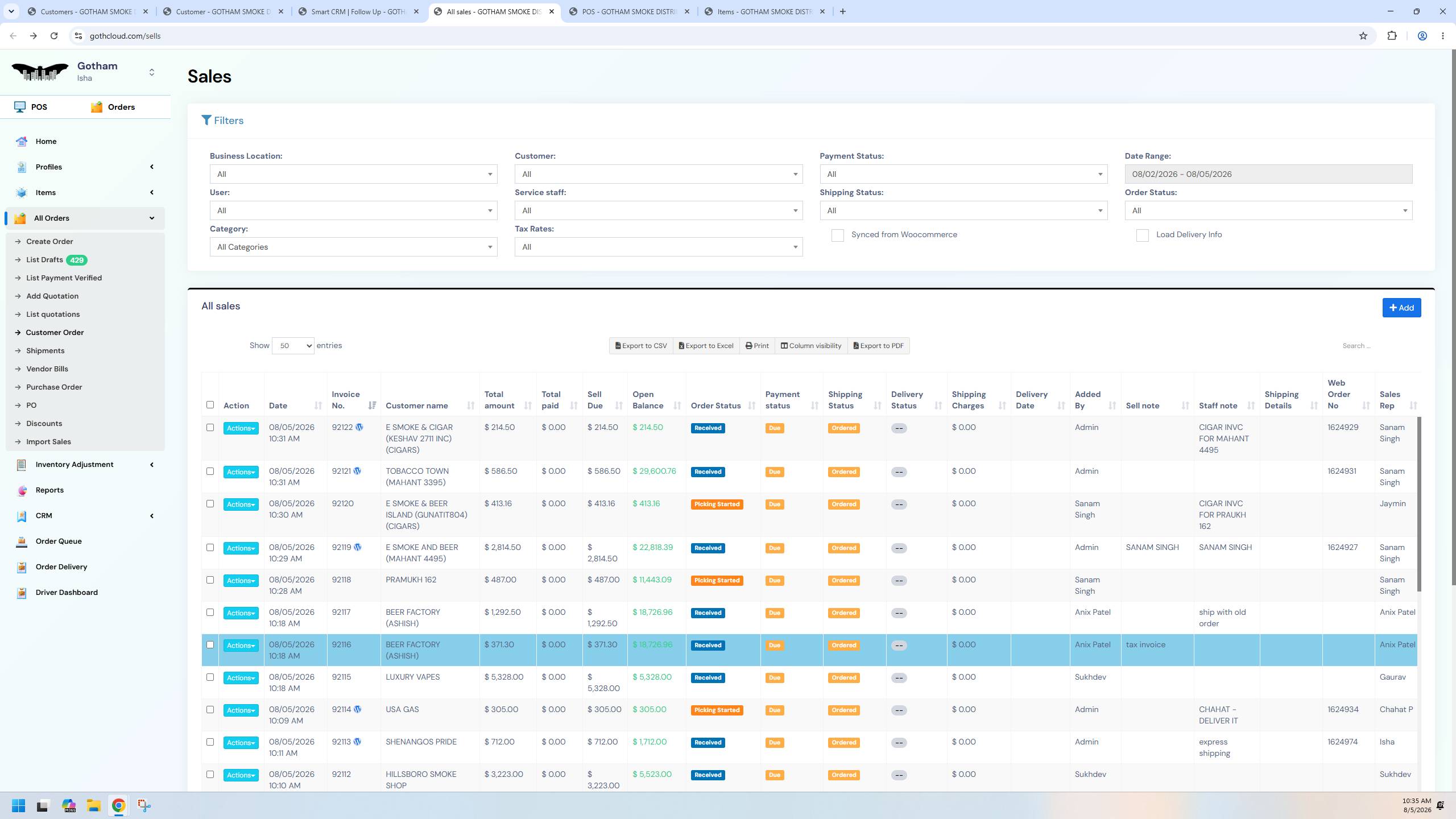Open File Explorer from the taskbar
The height and width of the screenshot is (819, 1456).
coord(93,805)
